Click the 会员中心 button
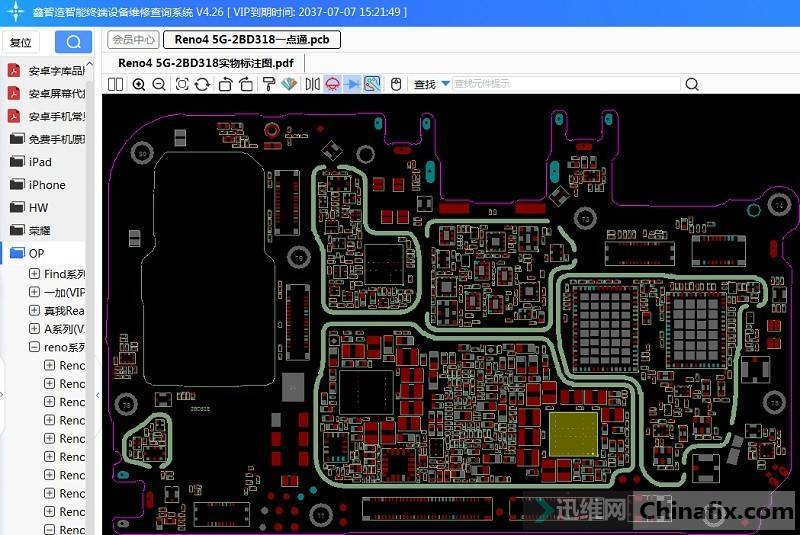Screen dimensions: 800x535 [133, 40]
